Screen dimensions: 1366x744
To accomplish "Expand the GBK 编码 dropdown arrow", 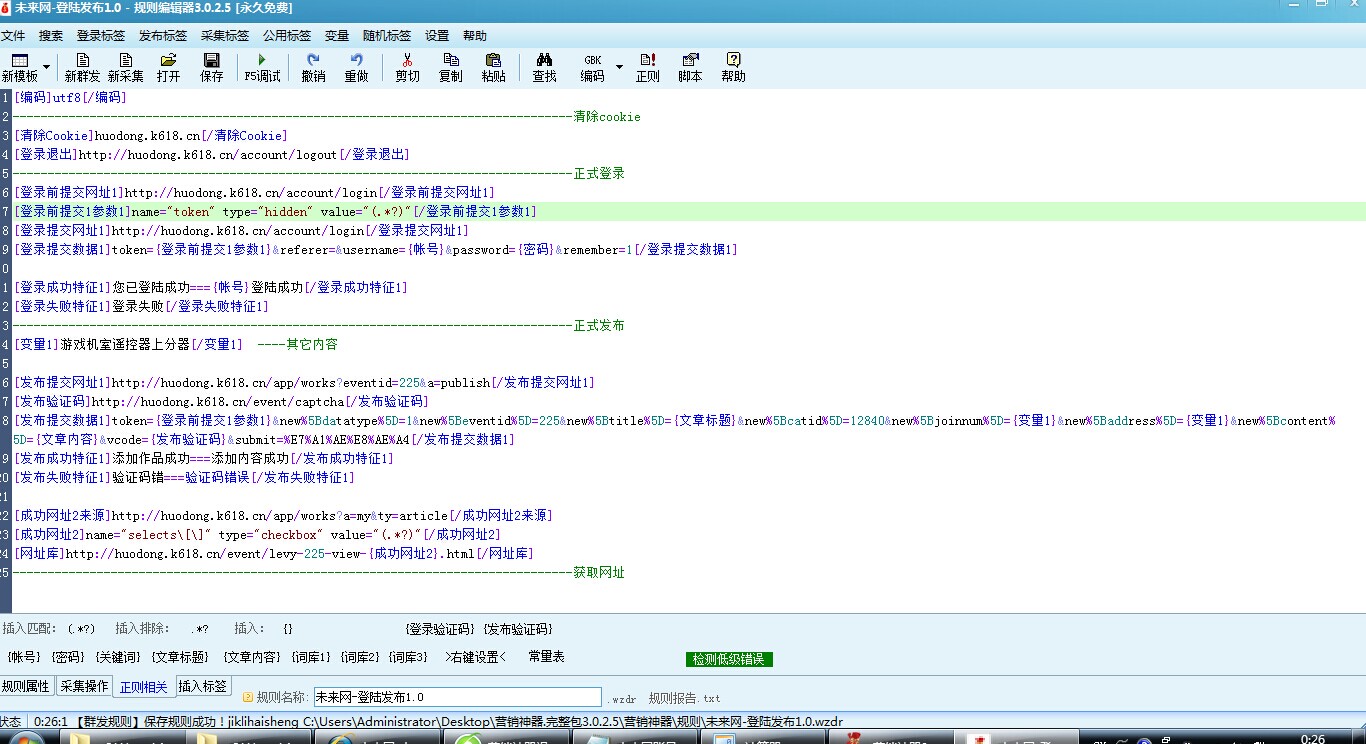I will coord(619,67).
